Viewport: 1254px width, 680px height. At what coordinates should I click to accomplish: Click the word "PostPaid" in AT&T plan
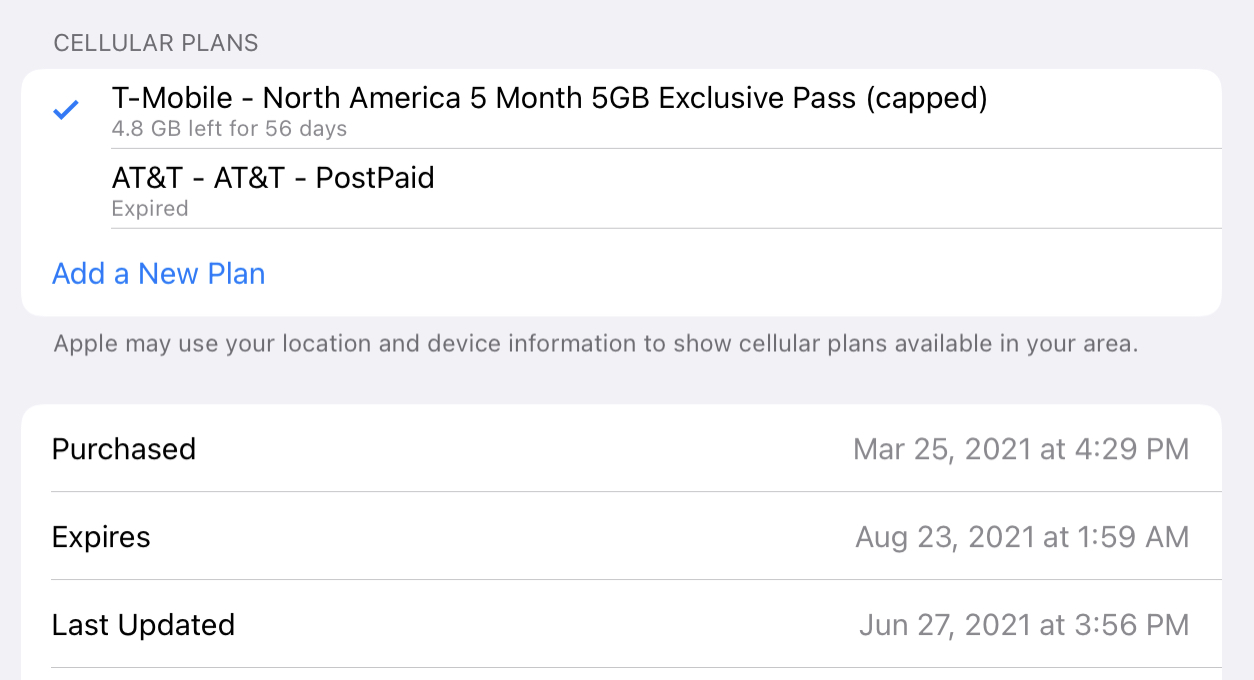pos(375,179)
